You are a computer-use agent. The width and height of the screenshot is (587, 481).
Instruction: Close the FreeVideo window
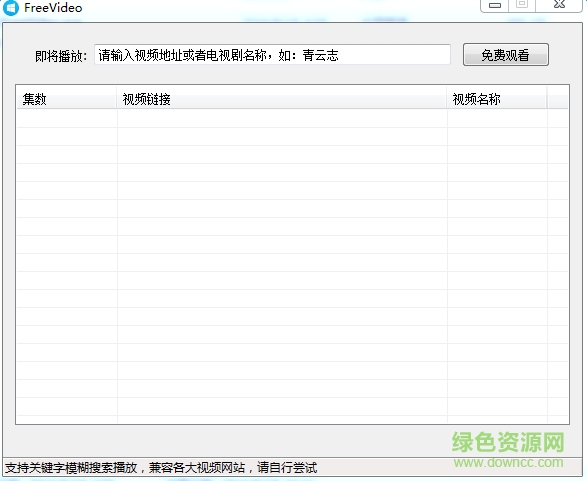pos(559,5)
